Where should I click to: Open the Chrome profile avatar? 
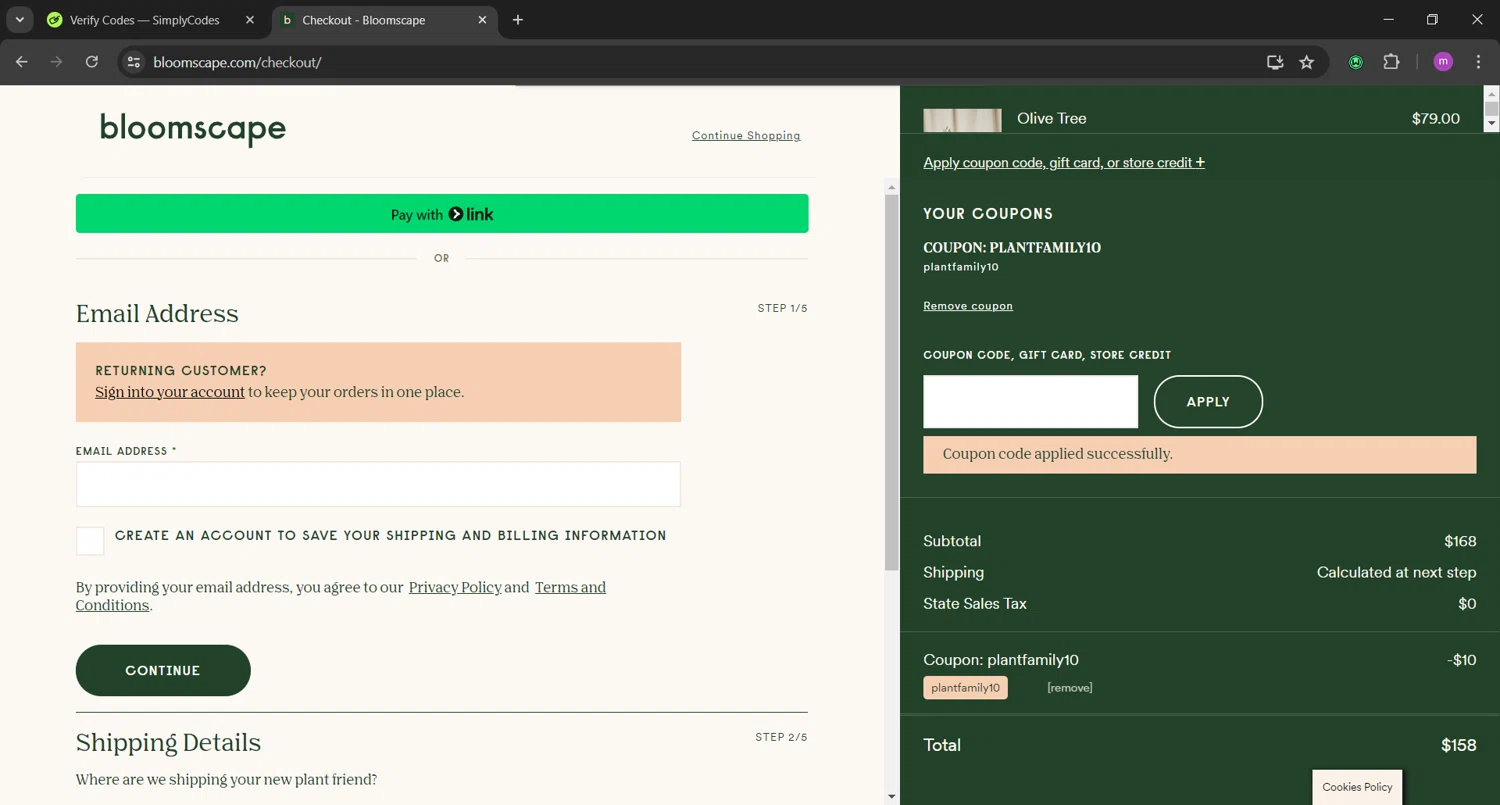click(x=1442, y=62)
